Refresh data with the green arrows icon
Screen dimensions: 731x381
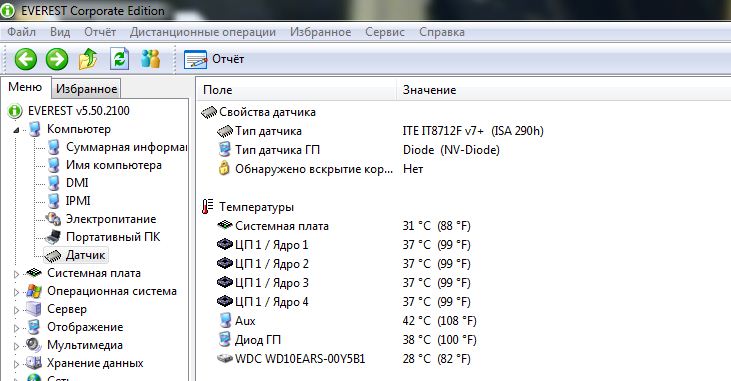click(119, 59)
